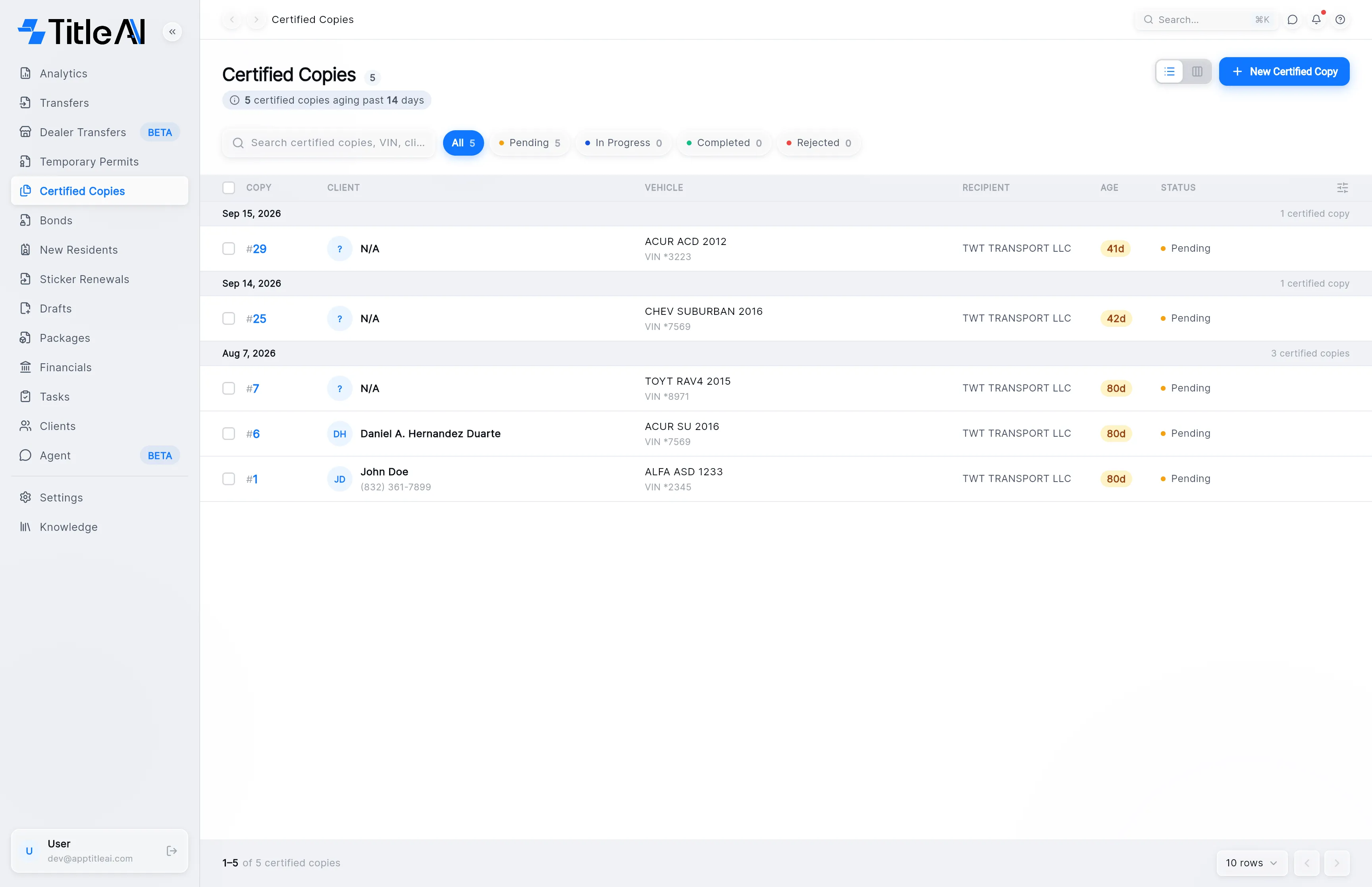
Task: Open Dealer Transfers in sidebar
Action: point(100,133)
